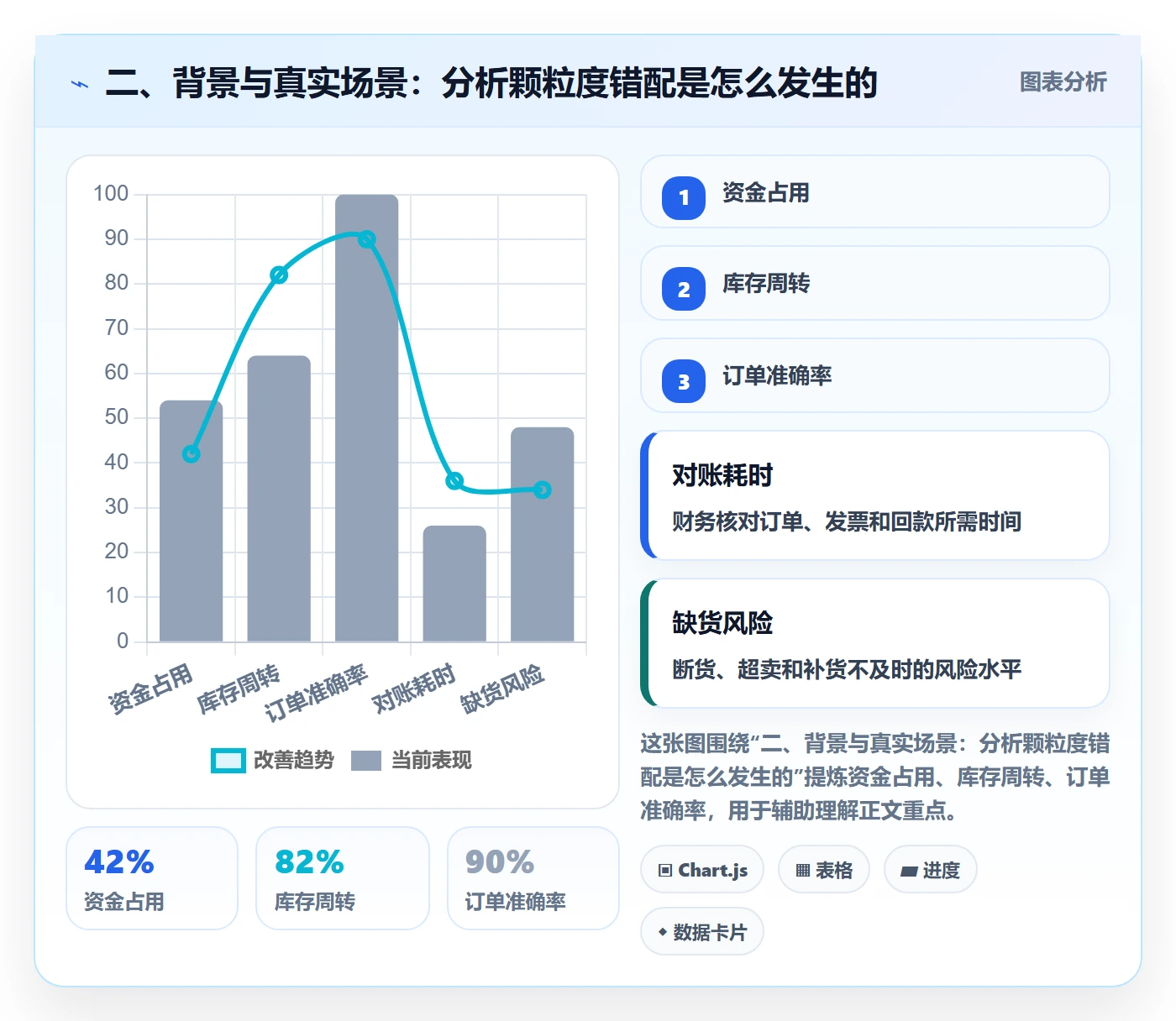Click the header title 二、背景与真实场景
1176x1021 pixels.
click(x=491, y=83)
